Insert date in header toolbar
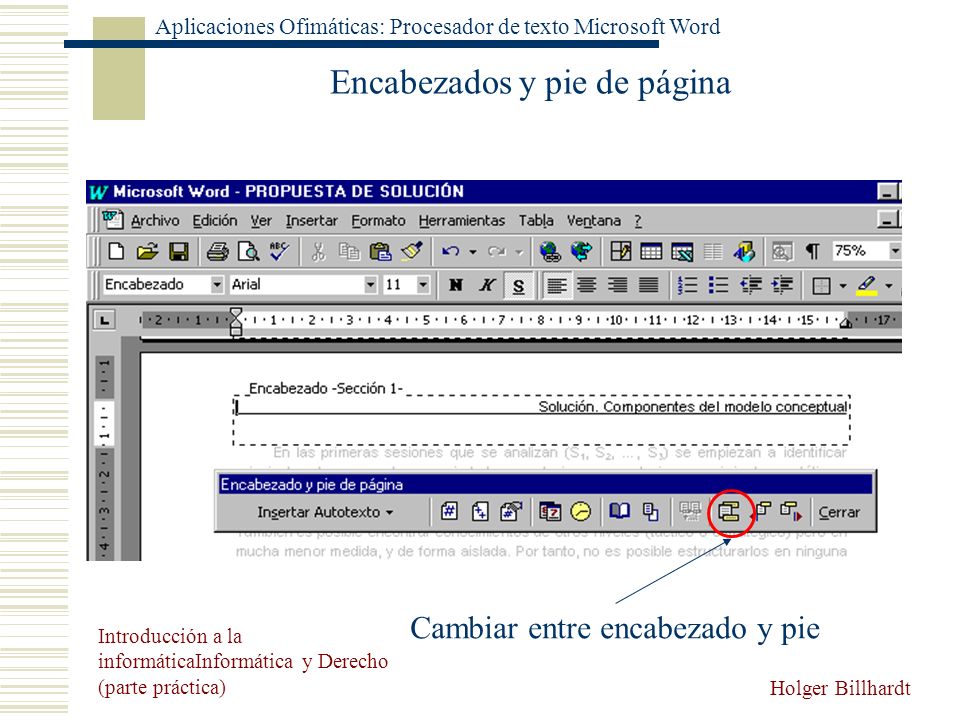 click(550, 511)
